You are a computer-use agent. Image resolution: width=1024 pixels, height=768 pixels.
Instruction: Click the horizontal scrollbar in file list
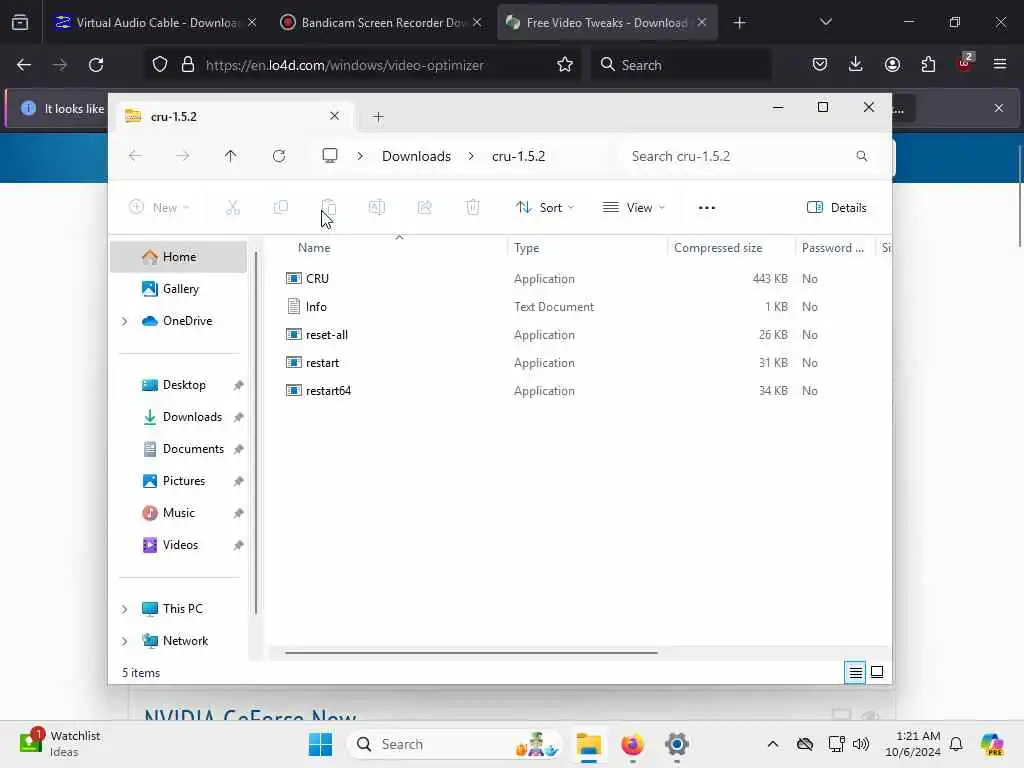coord(471,652)
